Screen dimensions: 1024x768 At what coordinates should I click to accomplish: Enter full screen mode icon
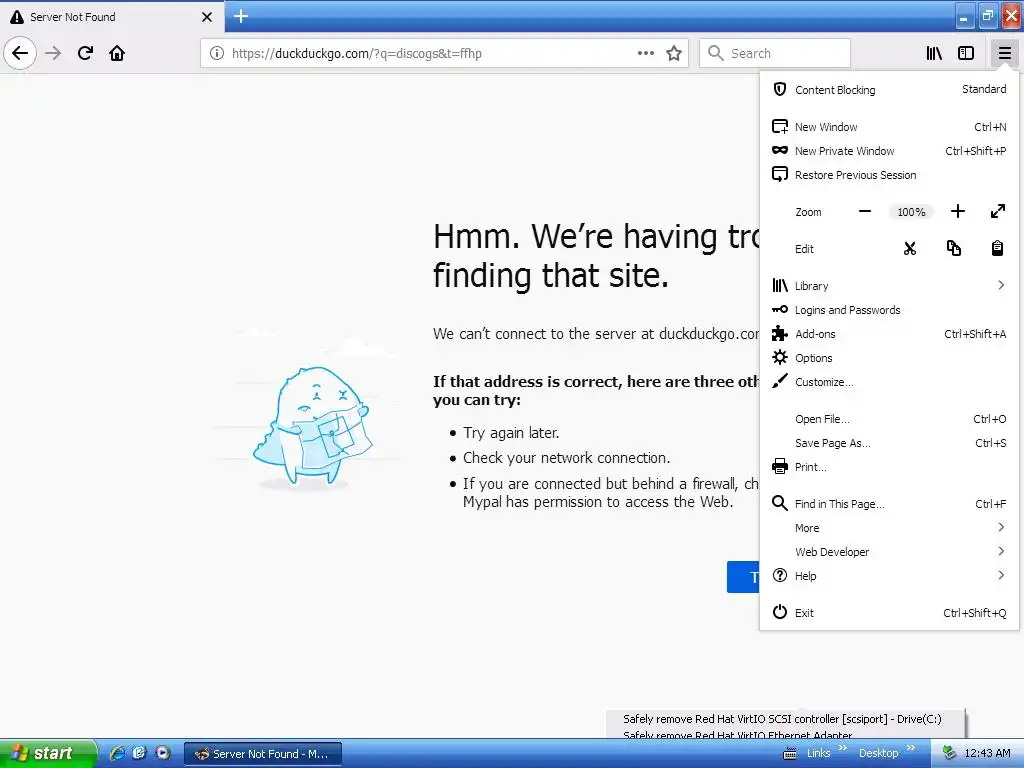click(x=997, y=212)
